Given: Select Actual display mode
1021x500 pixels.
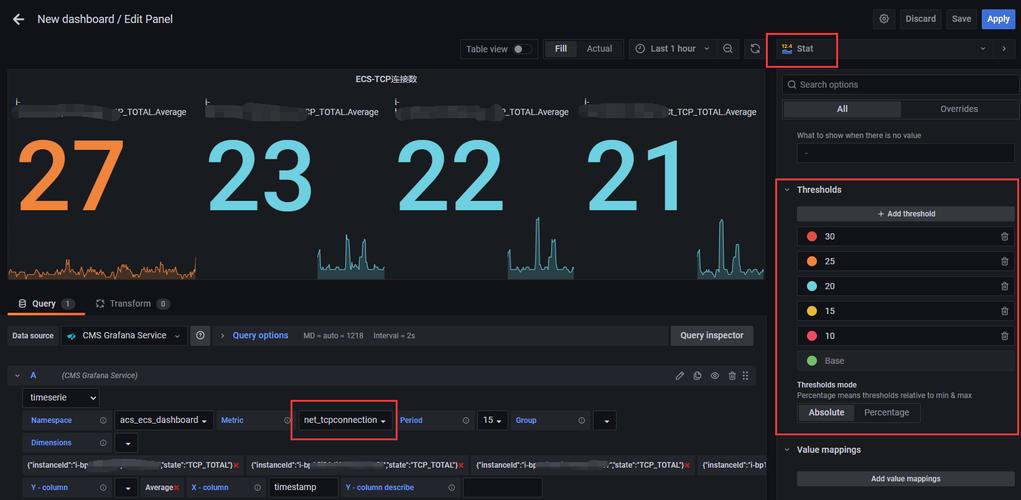Looking at the screenshot, I should (x=599, y=49).
